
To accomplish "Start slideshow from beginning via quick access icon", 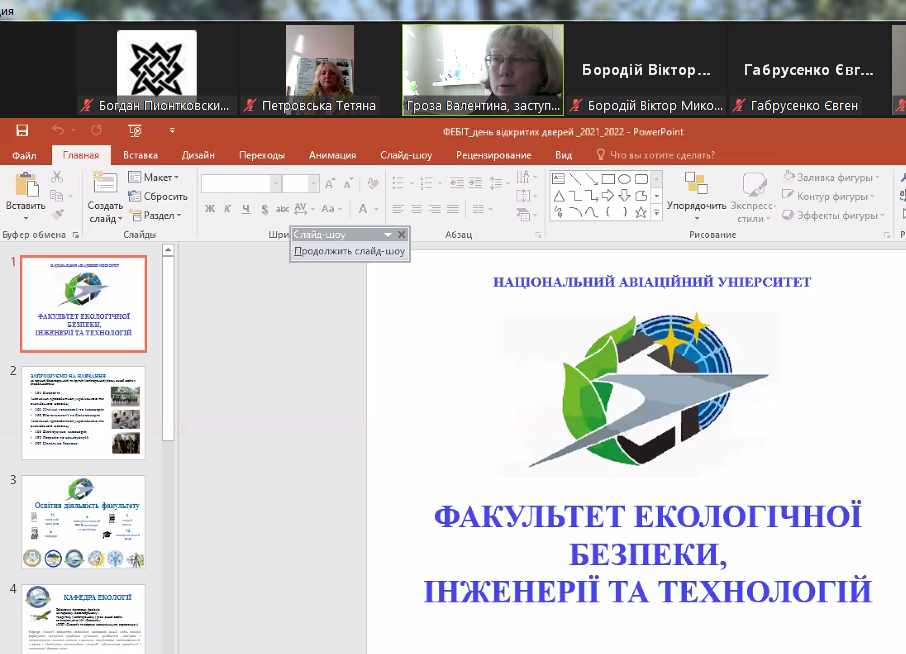I will [x=135, y=130].
